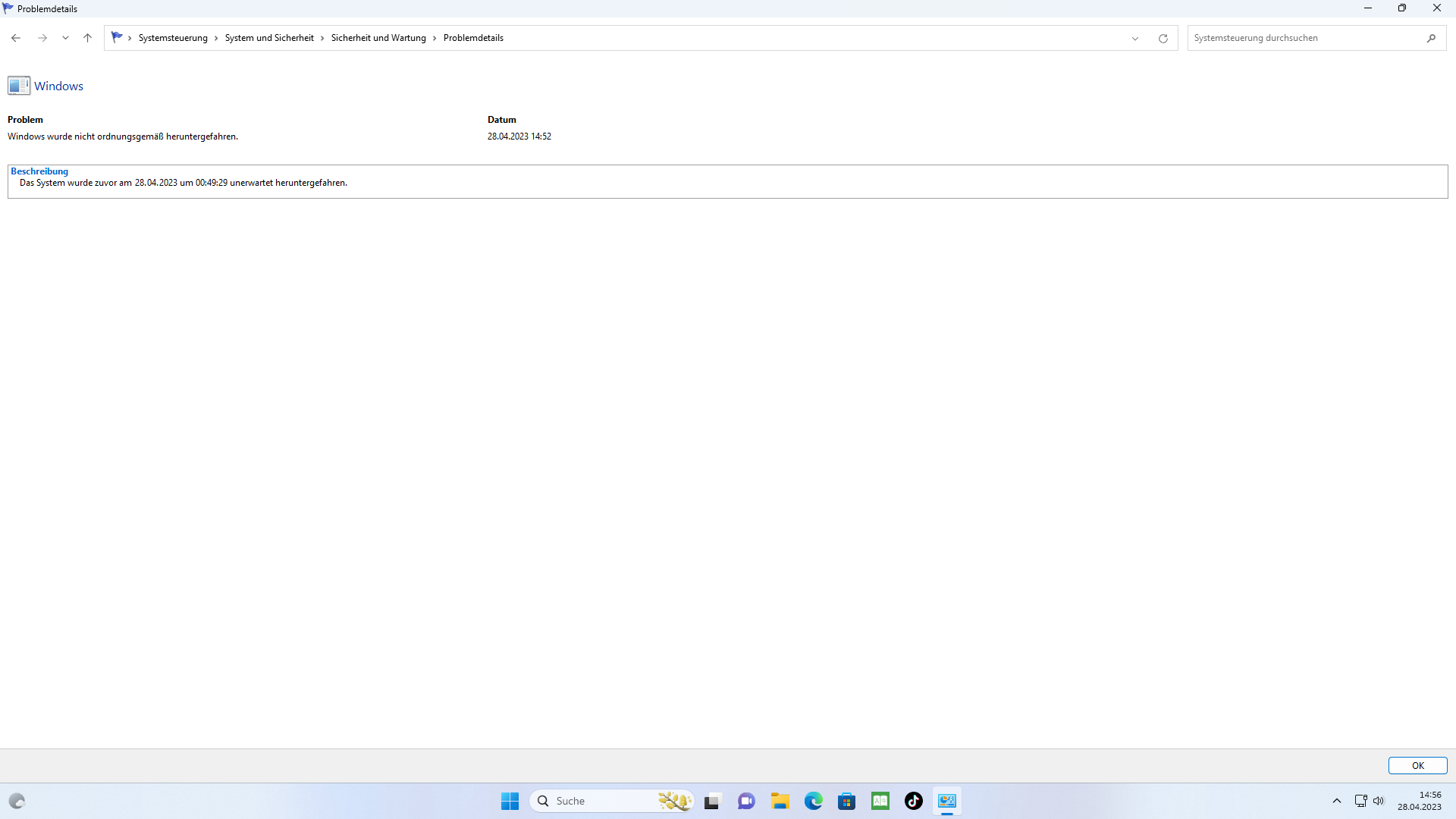Image resolution: width=1456 pixels, height=819 pixels.
Task: Open Microsoft Edge from taskbar
Action: [x=813, y=801]
